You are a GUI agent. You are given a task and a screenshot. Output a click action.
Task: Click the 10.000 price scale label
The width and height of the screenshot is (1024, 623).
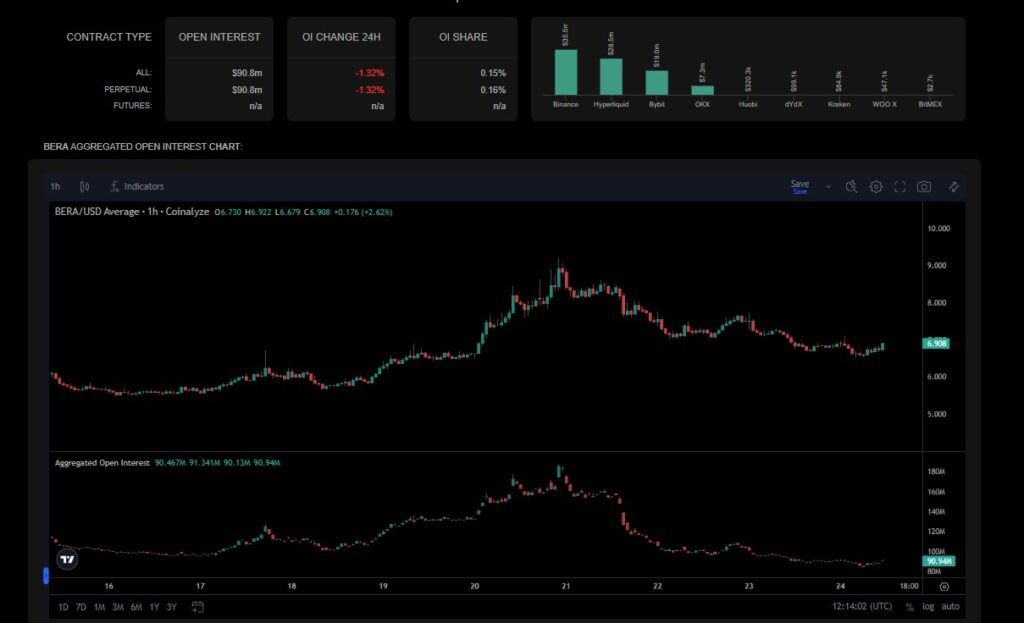[x=938, y=229]
